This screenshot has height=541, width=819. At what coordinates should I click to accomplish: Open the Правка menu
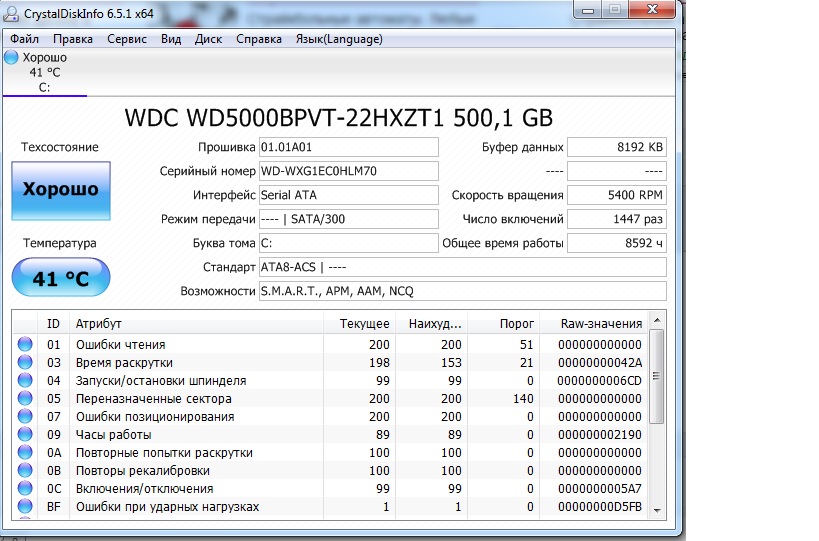tap(73, 39)
